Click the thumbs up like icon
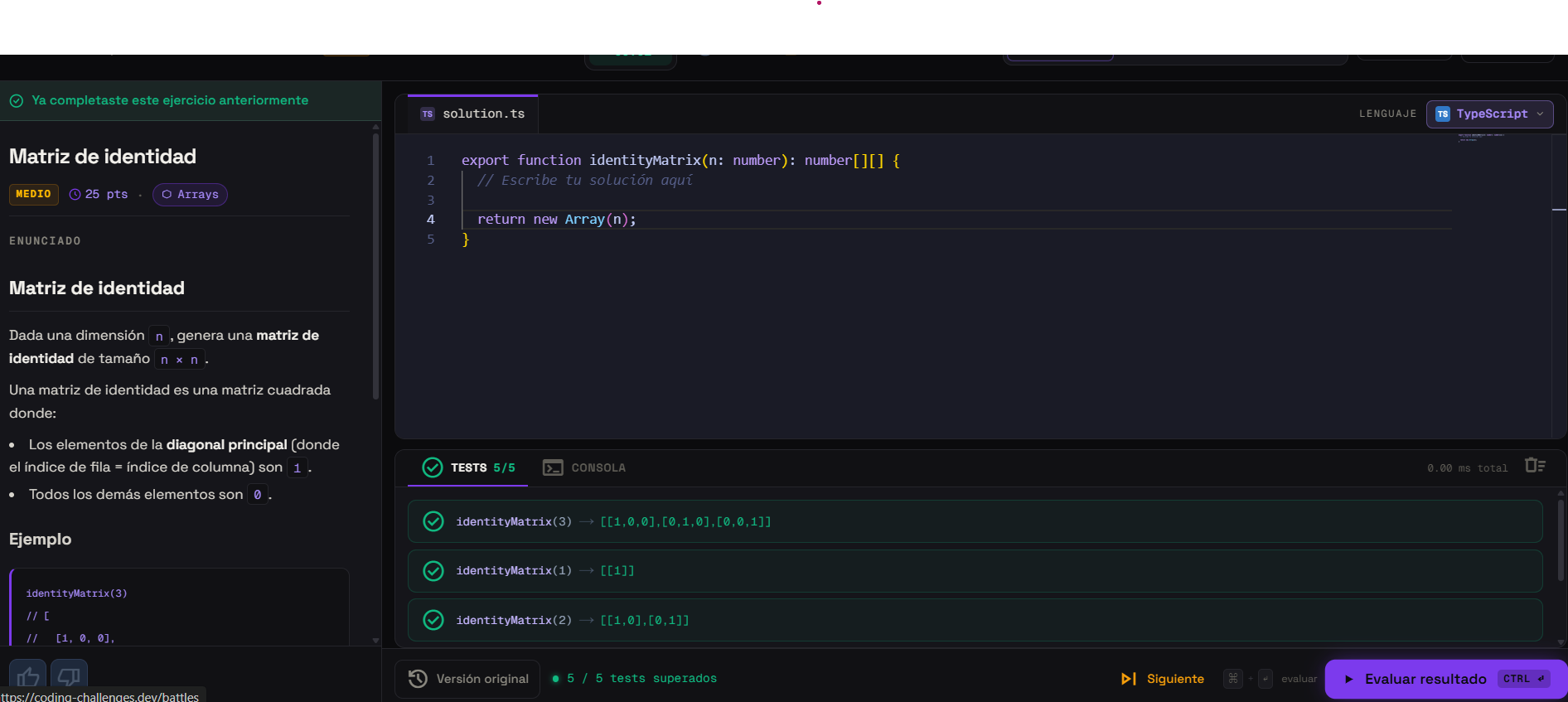Image resolution: width=1568 pixels, height=702 pixels. [x=27, y=677]
